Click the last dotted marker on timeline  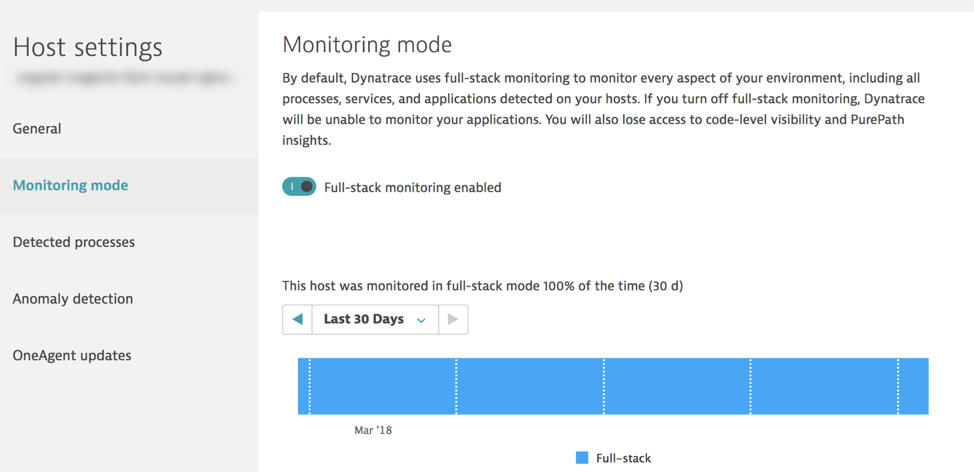pyautogui.click(x=898, y=386)
